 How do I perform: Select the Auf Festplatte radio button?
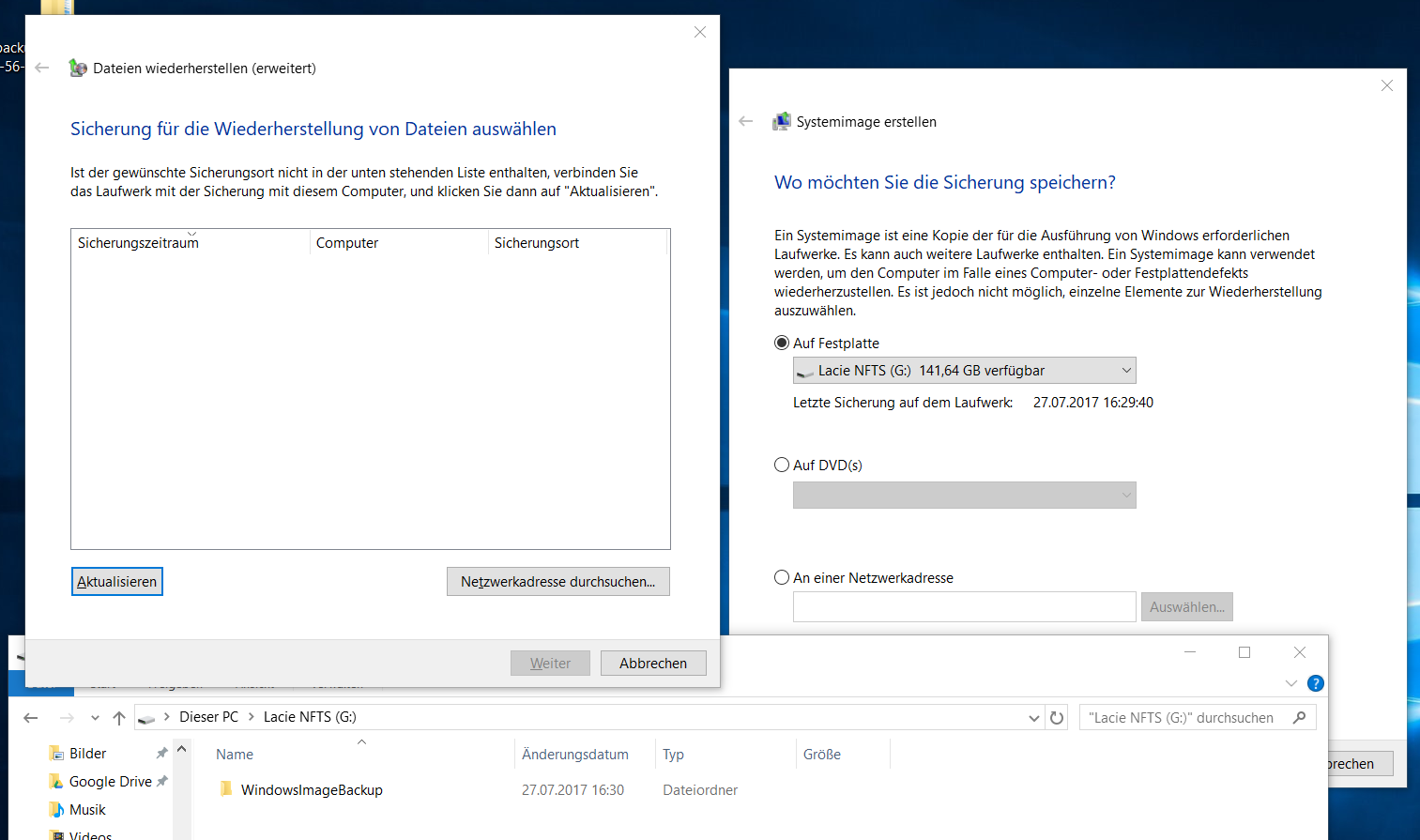(782, 343)
